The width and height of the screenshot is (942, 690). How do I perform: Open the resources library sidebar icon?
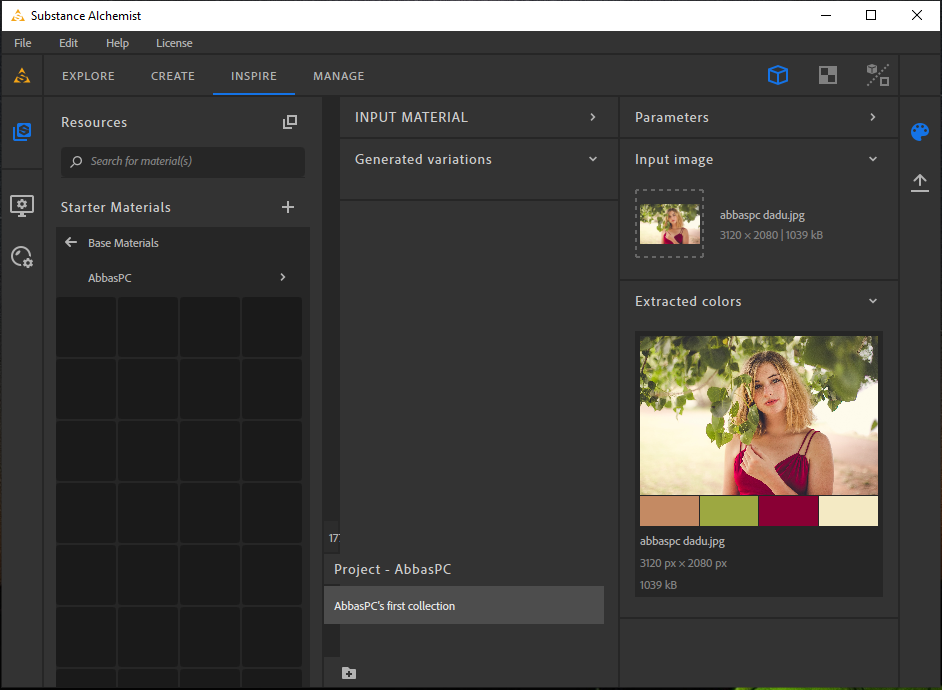pos(22,132)
